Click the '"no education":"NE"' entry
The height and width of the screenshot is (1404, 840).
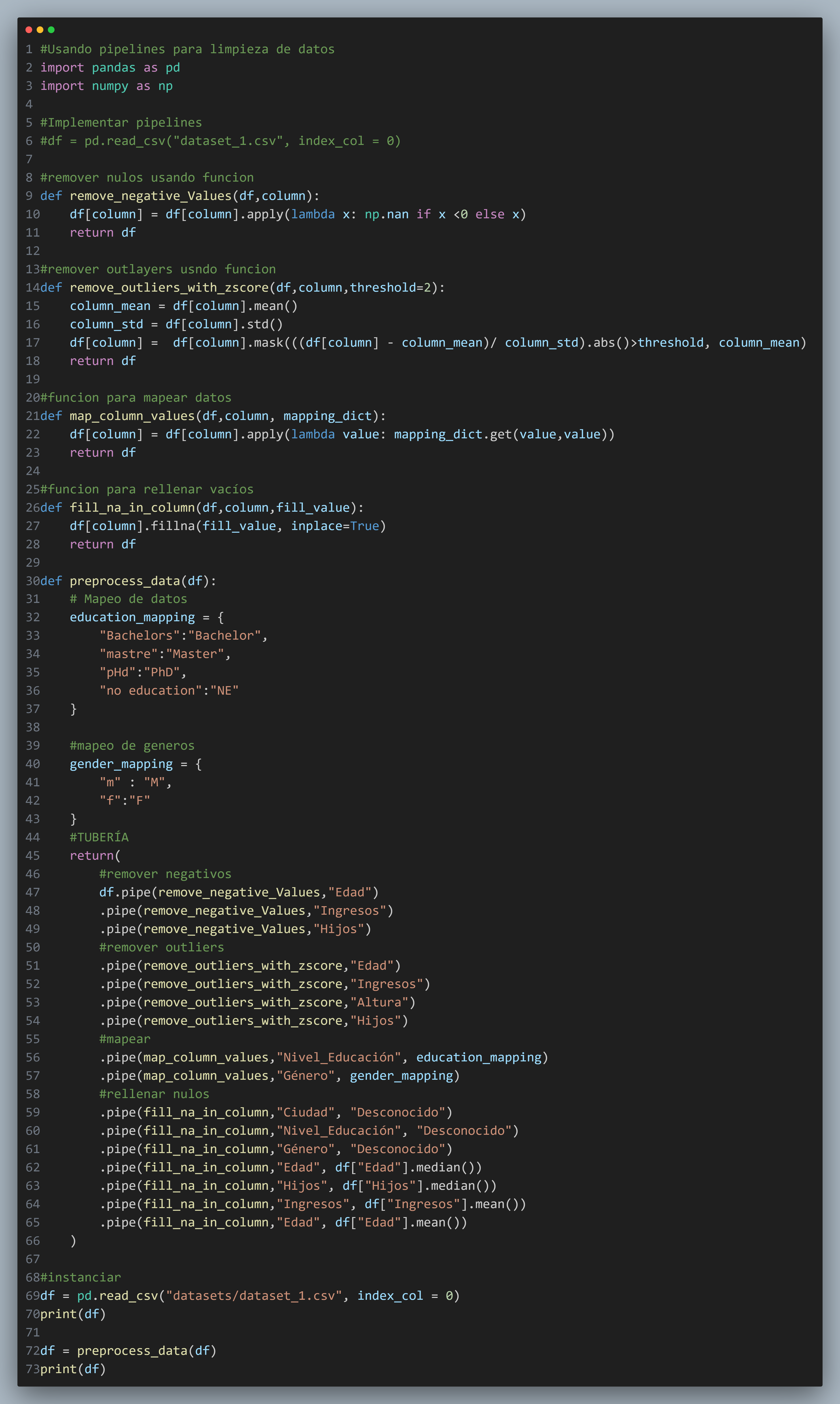(x=169, y=690)
